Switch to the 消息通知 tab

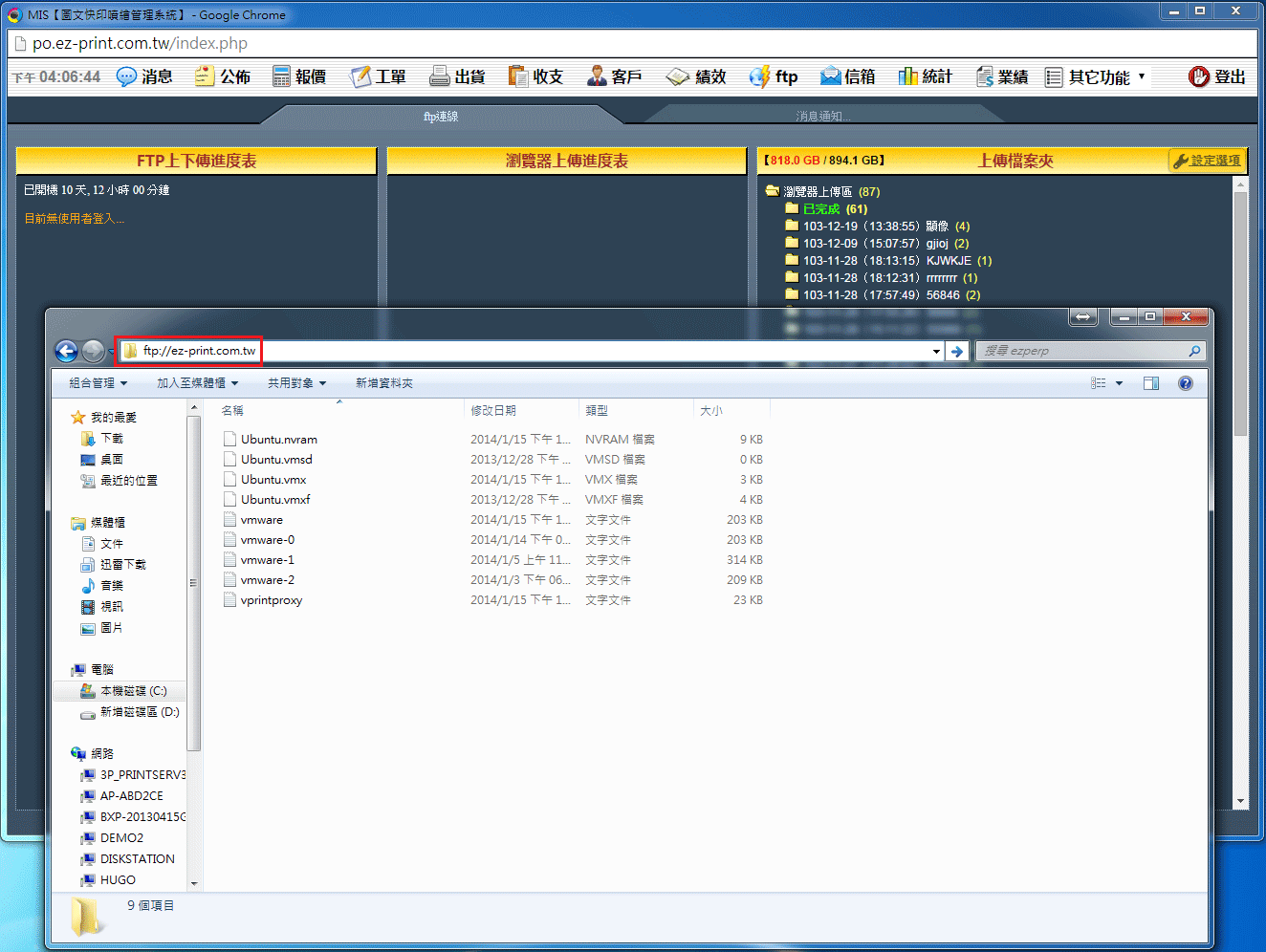click(x=822, y=116)
